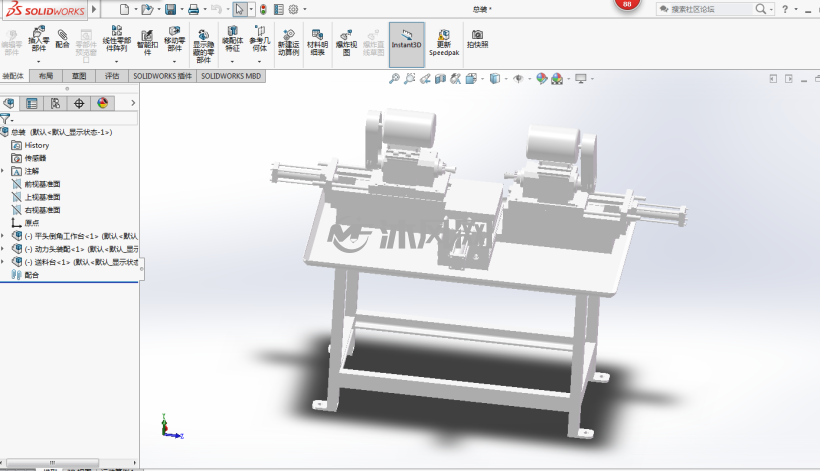Click the 拍快照 take snapshot camera

[477, 39]
